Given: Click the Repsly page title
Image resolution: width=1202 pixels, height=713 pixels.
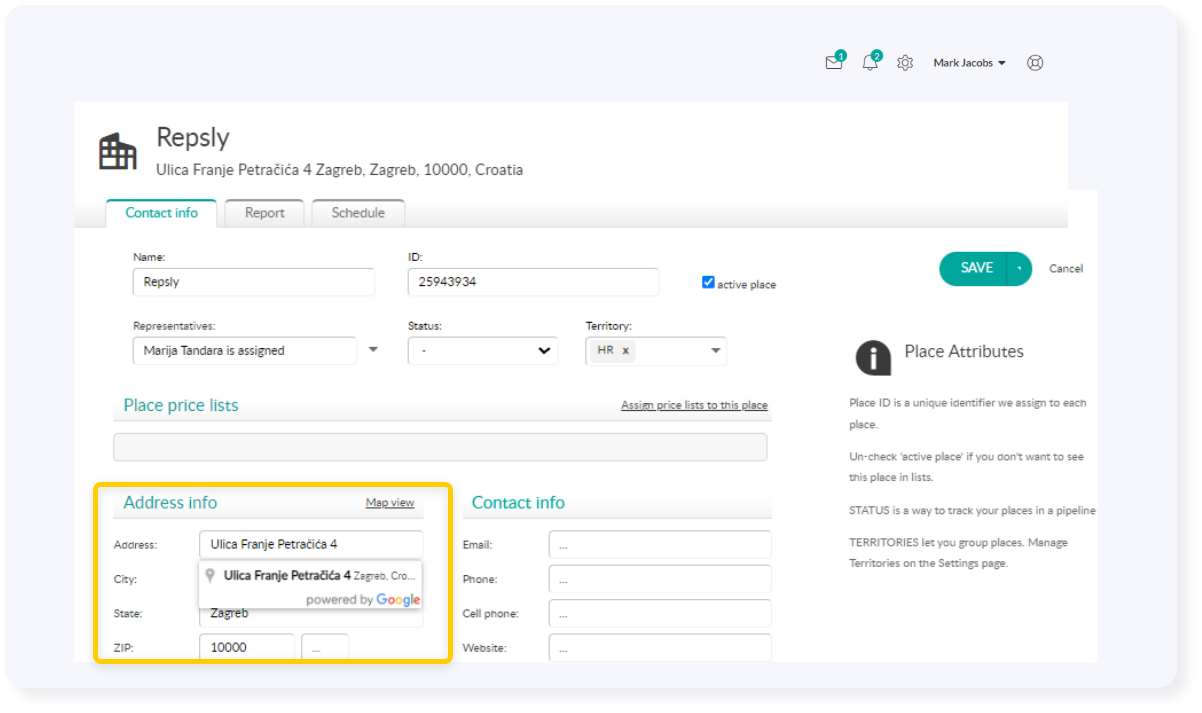Looking at the screenshot, I should 193,138.
